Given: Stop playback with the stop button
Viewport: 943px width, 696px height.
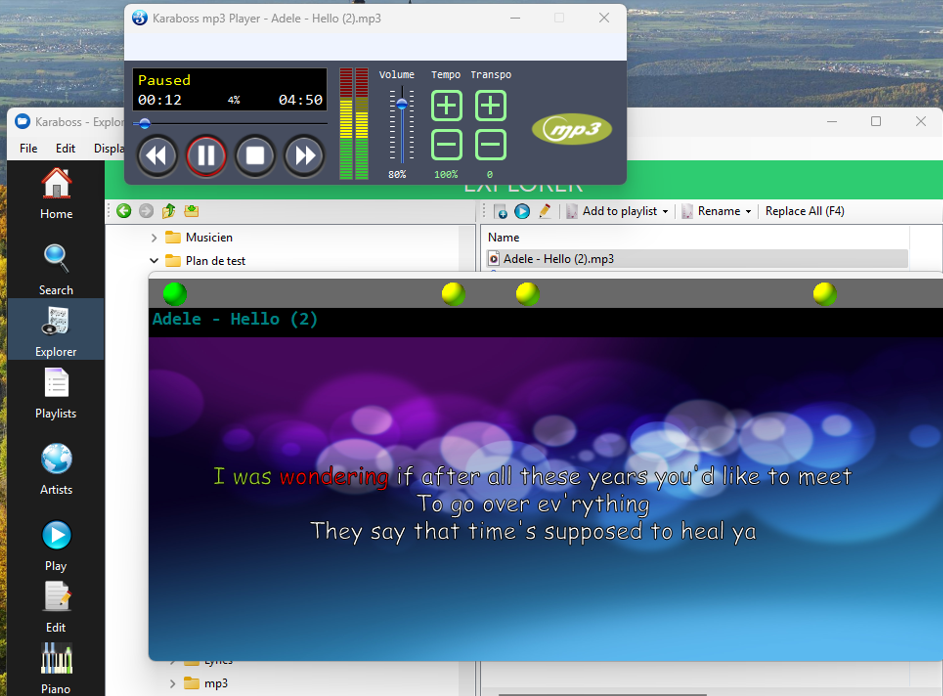Looking at the screenshot, I should coord(255,156).
